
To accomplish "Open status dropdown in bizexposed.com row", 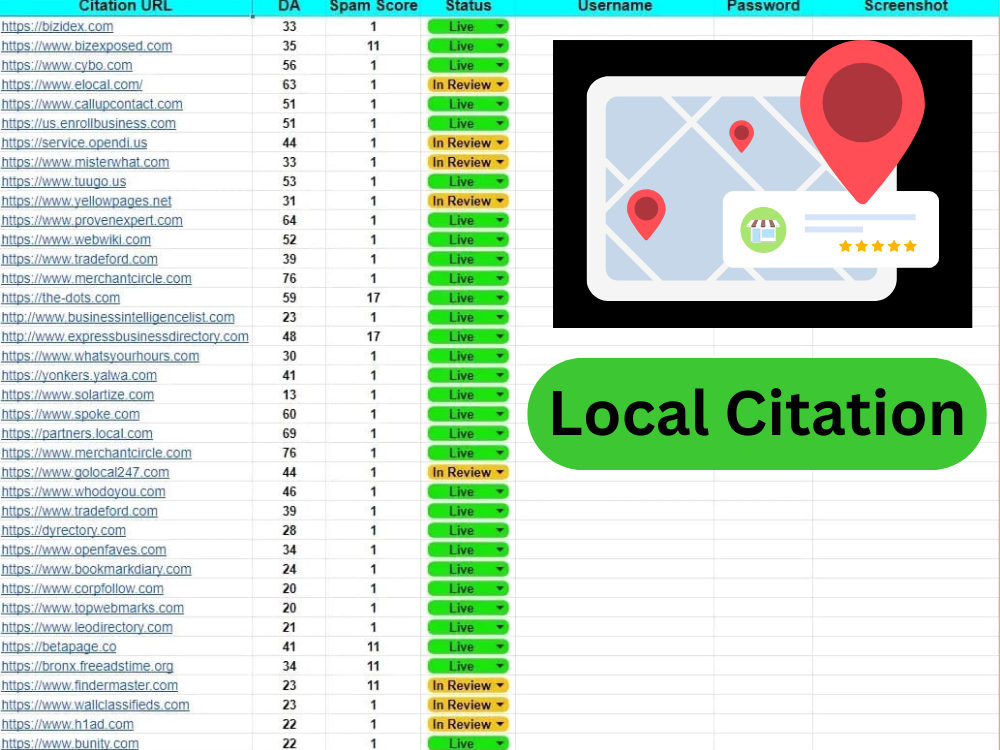I will [501, 46].
